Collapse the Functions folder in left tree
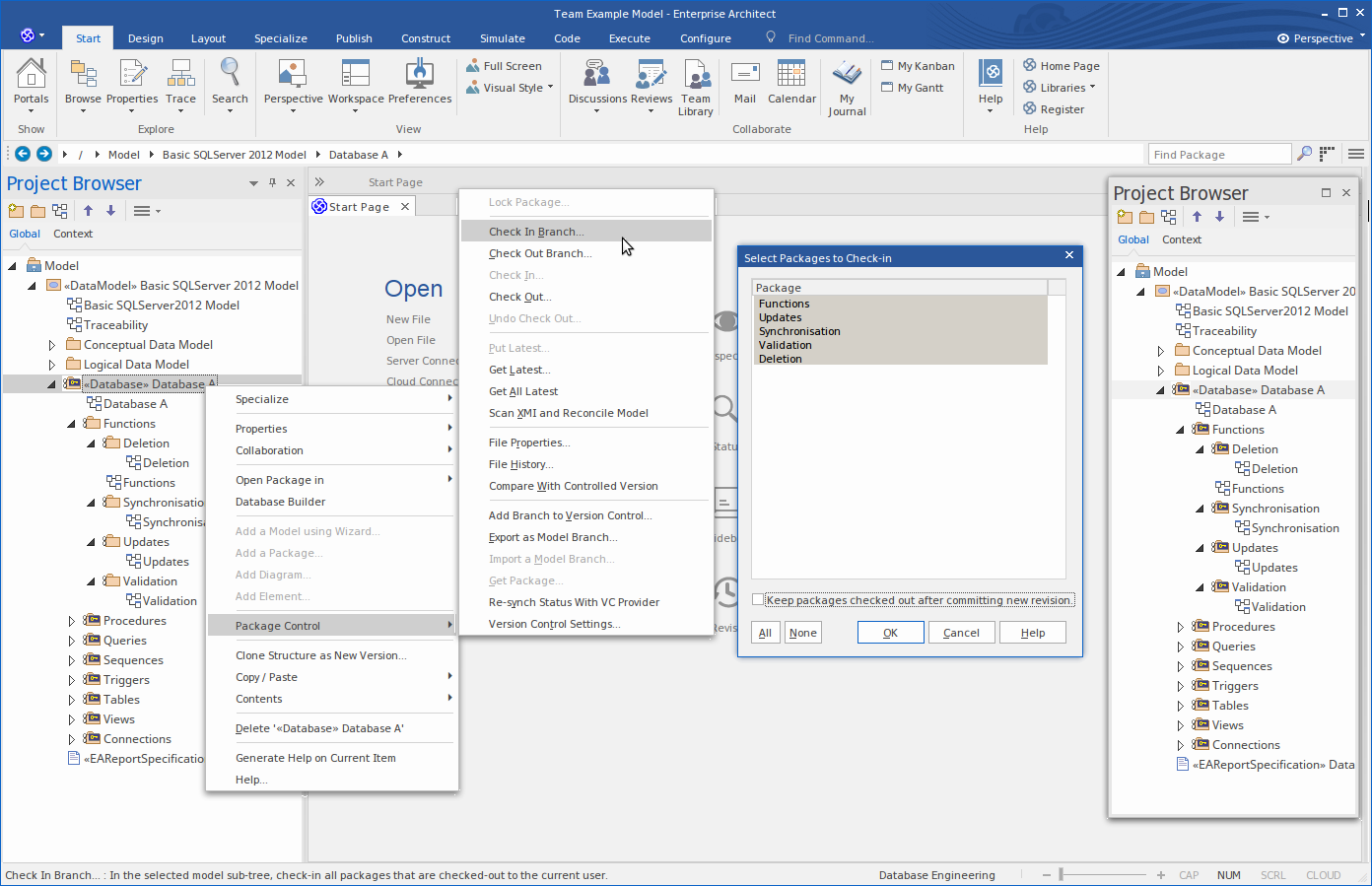 click(x=71, y=424)
